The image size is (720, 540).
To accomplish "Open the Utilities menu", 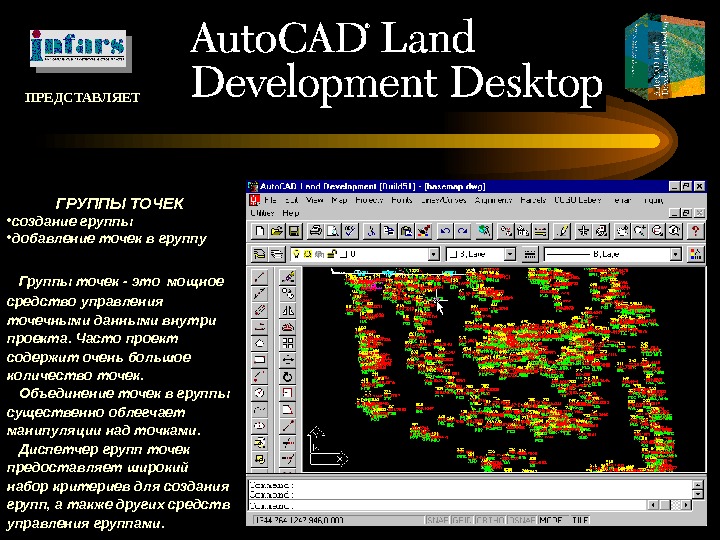I will point(263,213).
